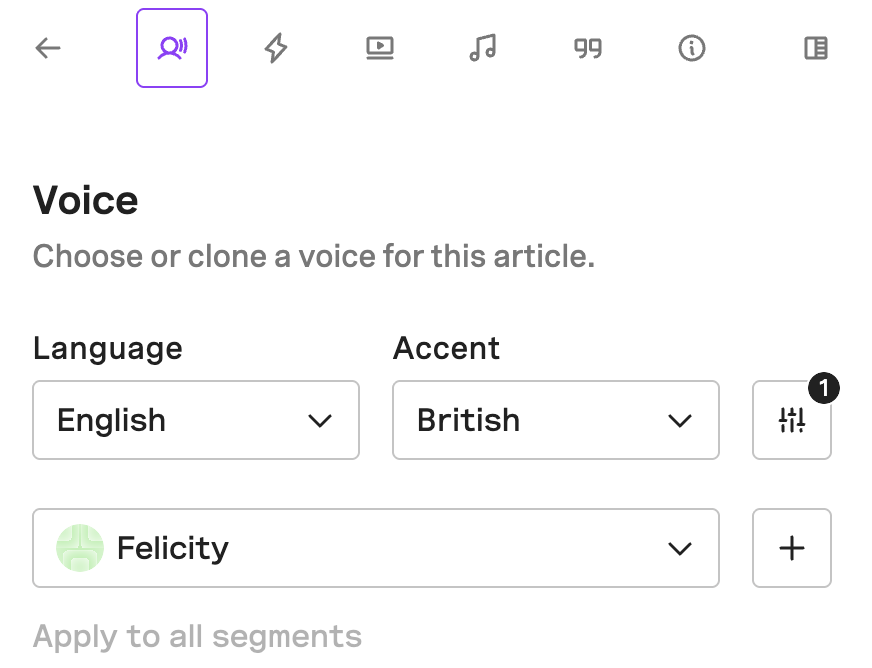872x668 pixels.
Task: Click the English language field
Action: coord(196,420)
